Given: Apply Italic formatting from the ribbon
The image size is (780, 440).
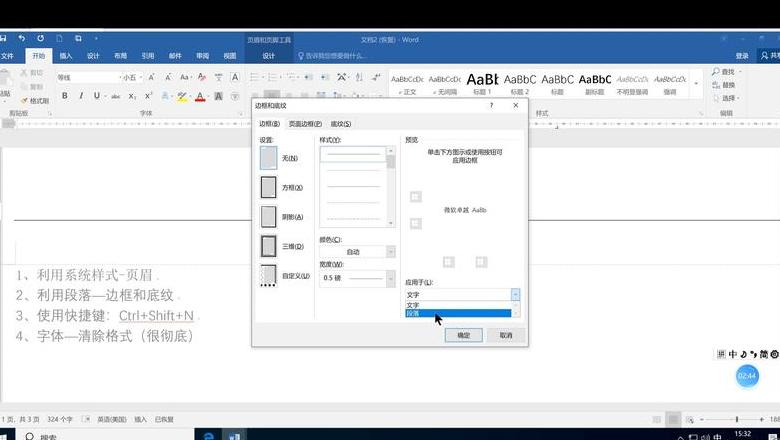Looking at the screenshot, I should coord(81,95).
